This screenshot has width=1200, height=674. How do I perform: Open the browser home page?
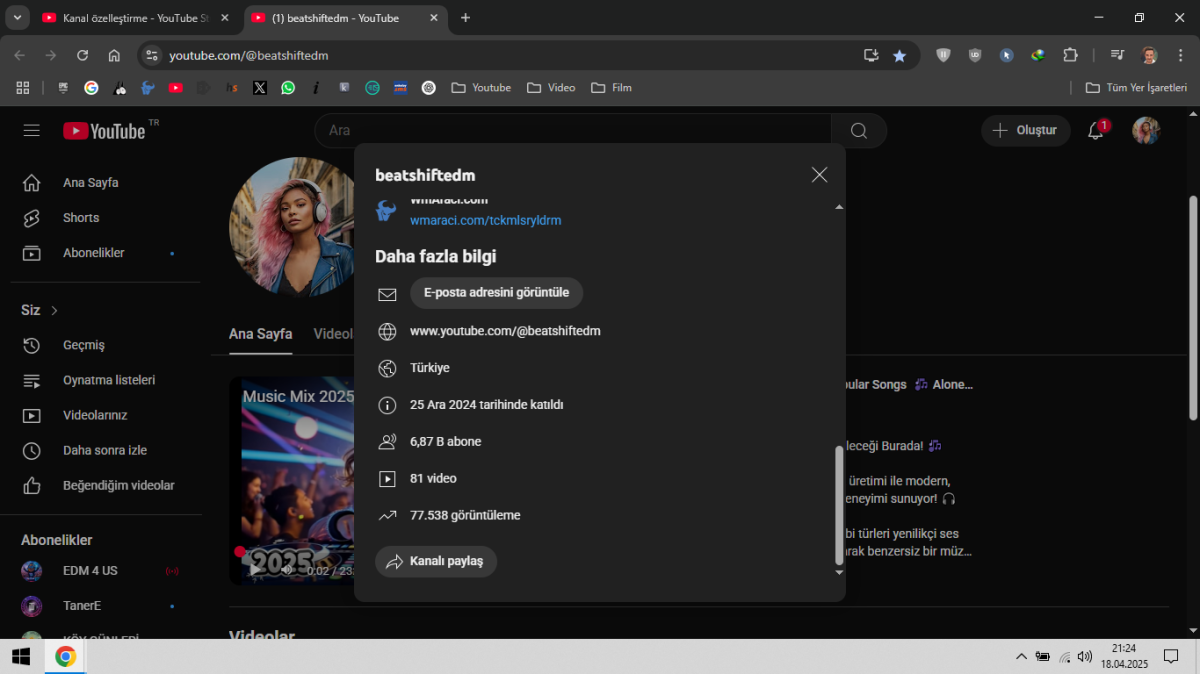(114, 56)
